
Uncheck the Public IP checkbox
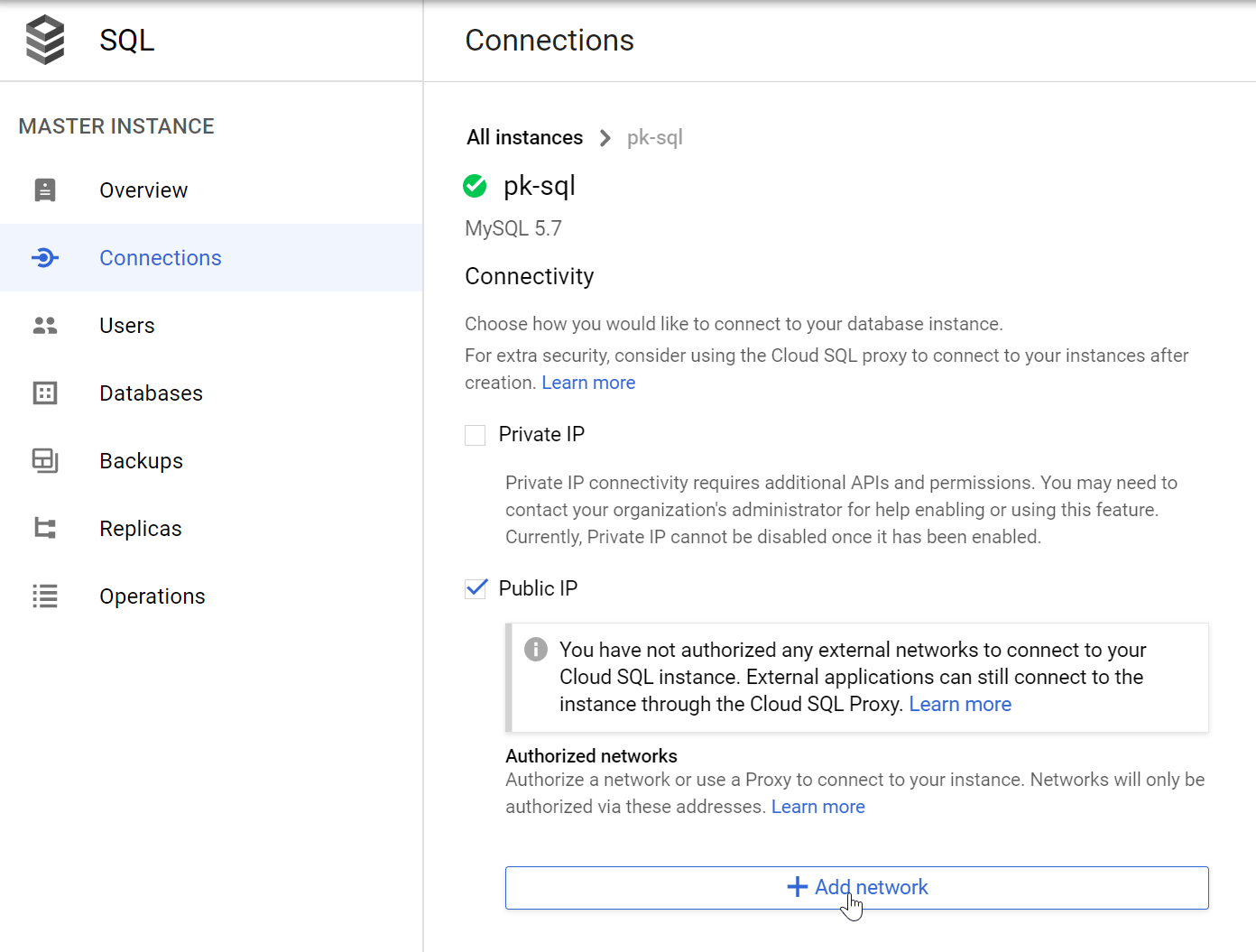click(476, 588)
